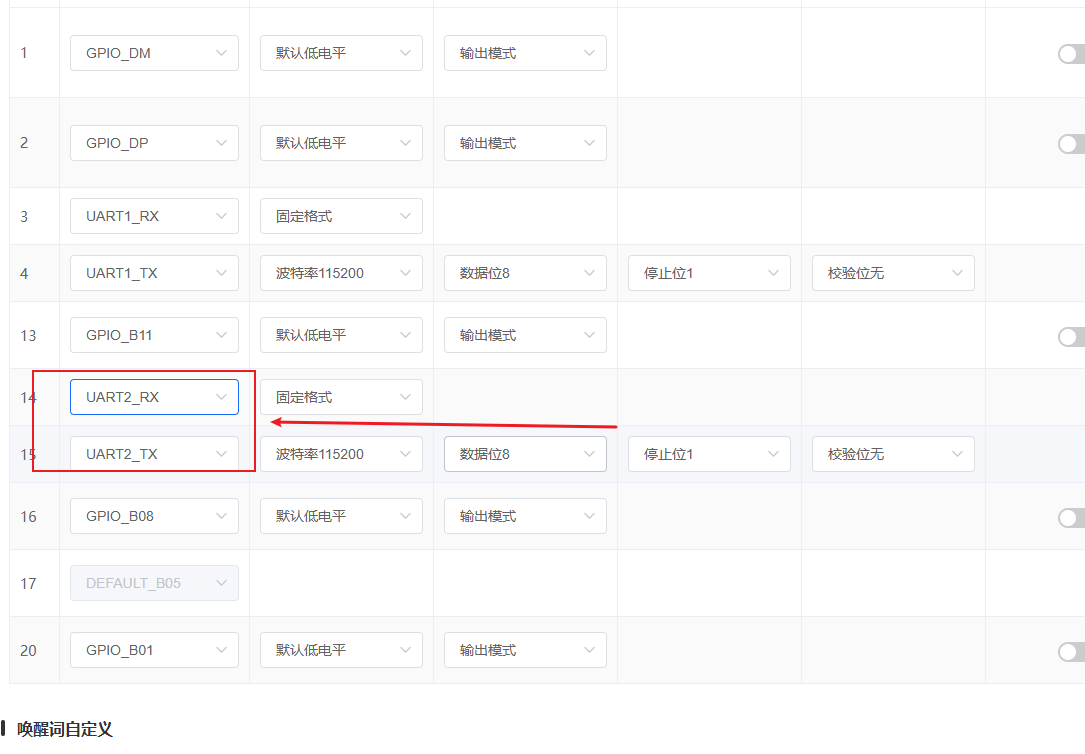Open the highlighted UART2_RX pin dropdown
Viewport: 1085px width, 754px height.
point(153,396)
